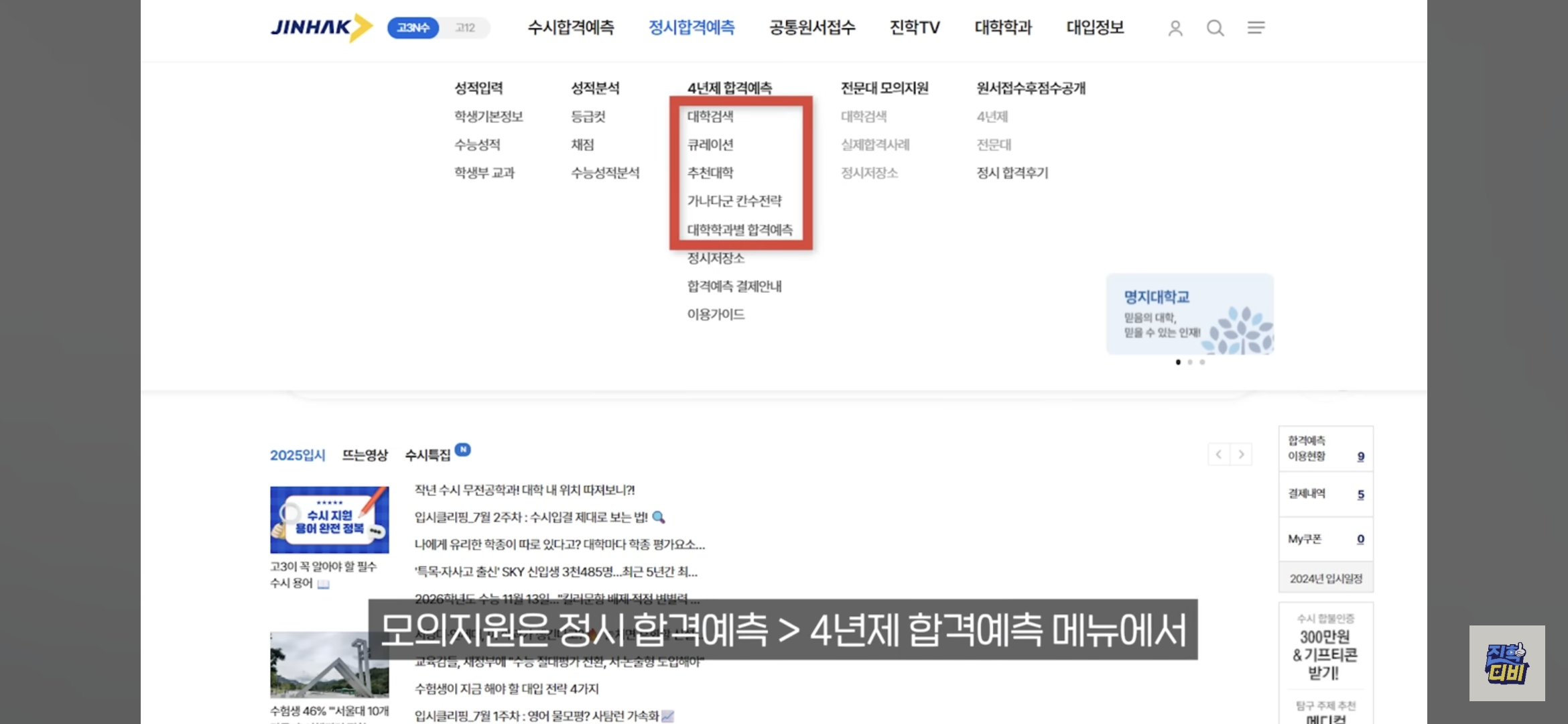Expand the 정시합격예측 top menu

pyautogui.click(x=691, y=27)
